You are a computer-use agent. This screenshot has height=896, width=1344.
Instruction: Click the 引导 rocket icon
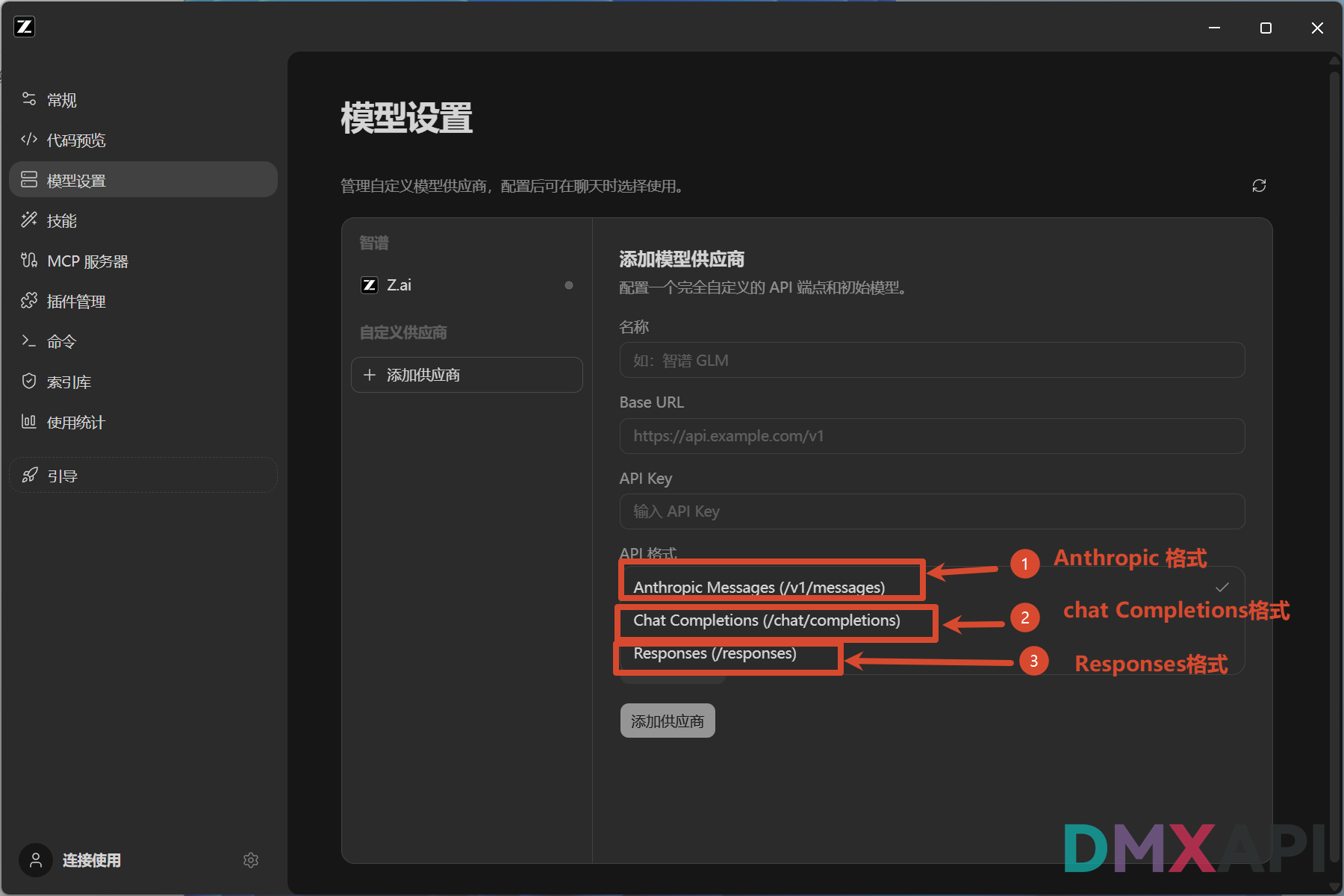tap(30, 476)
